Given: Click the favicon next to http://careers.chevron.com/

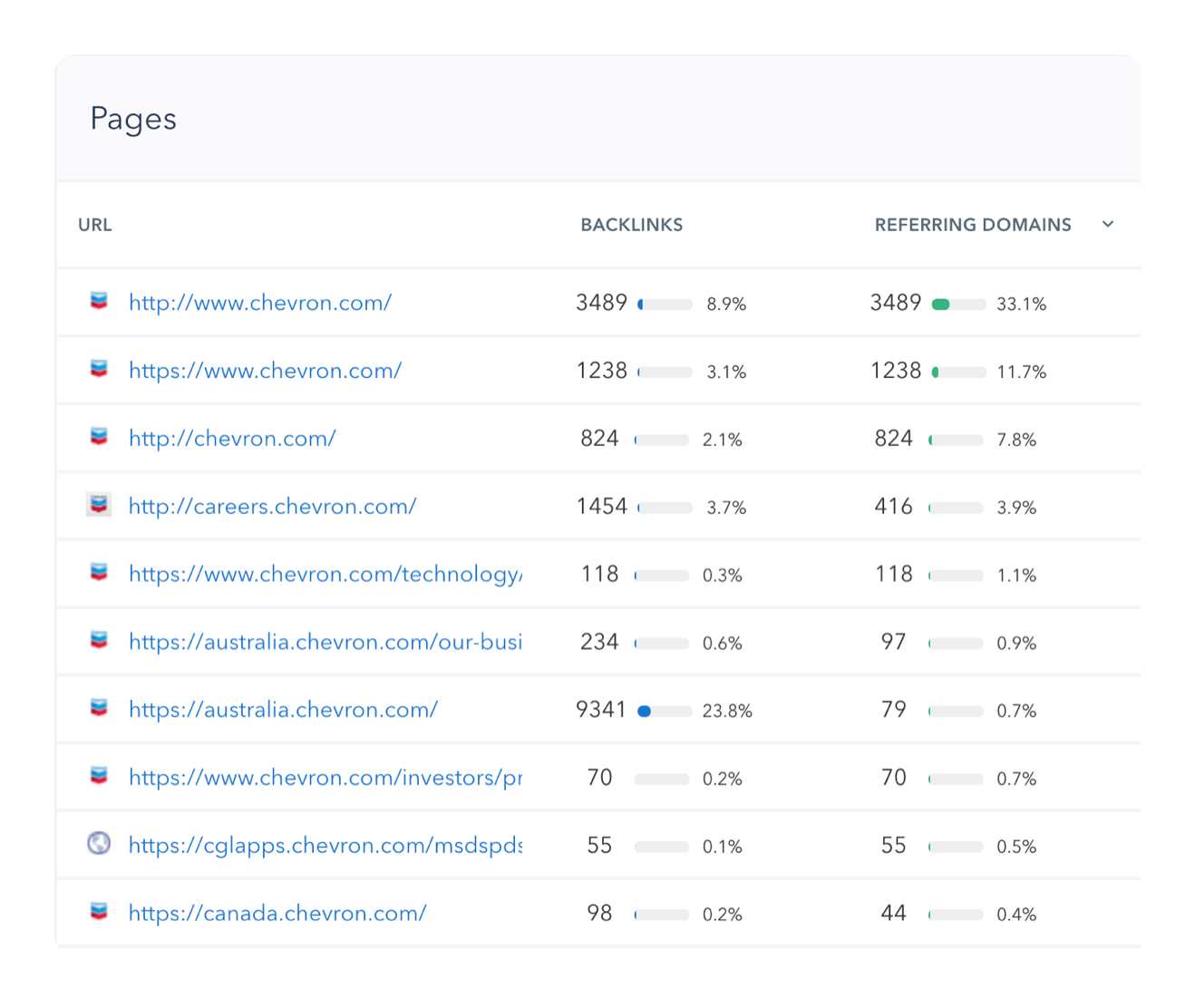Looking at the screenshot, I should pyautogui.click(x=99, y=505).
